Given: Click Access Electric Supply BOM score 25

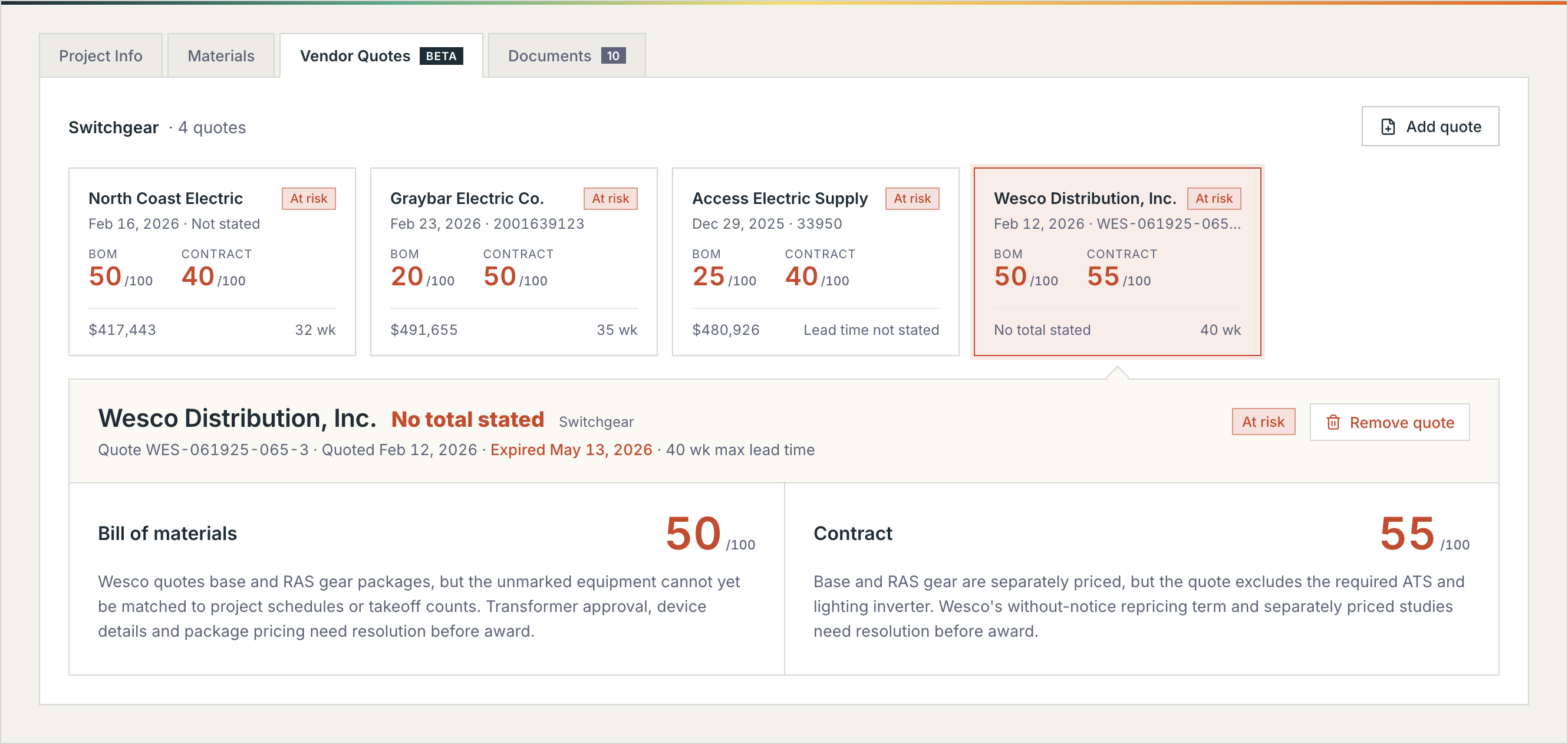Looking at the screenshot, I should pyautogui.click(x=709, y=276).
